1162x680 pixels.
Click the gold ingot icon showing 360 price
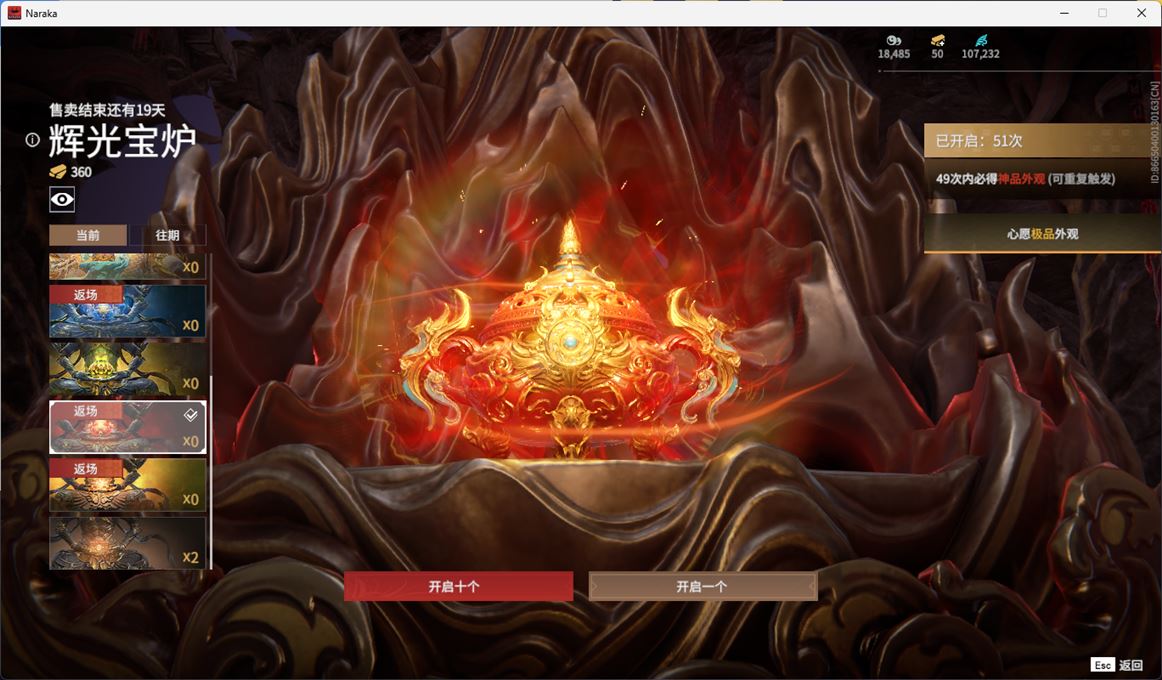pyautogui.click(x=58, y=172)
